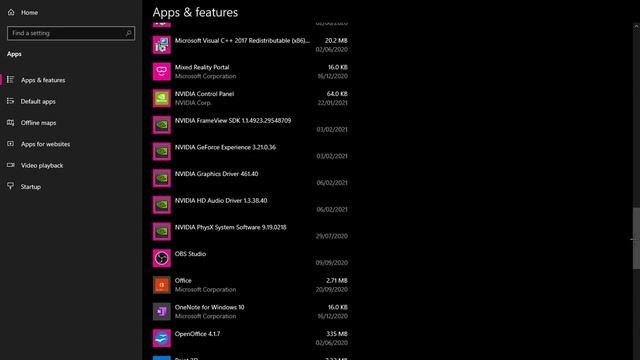Select NVIDIA PhysX System Software entry
Screen dimensions: 640x360
[x=250, y=231]
